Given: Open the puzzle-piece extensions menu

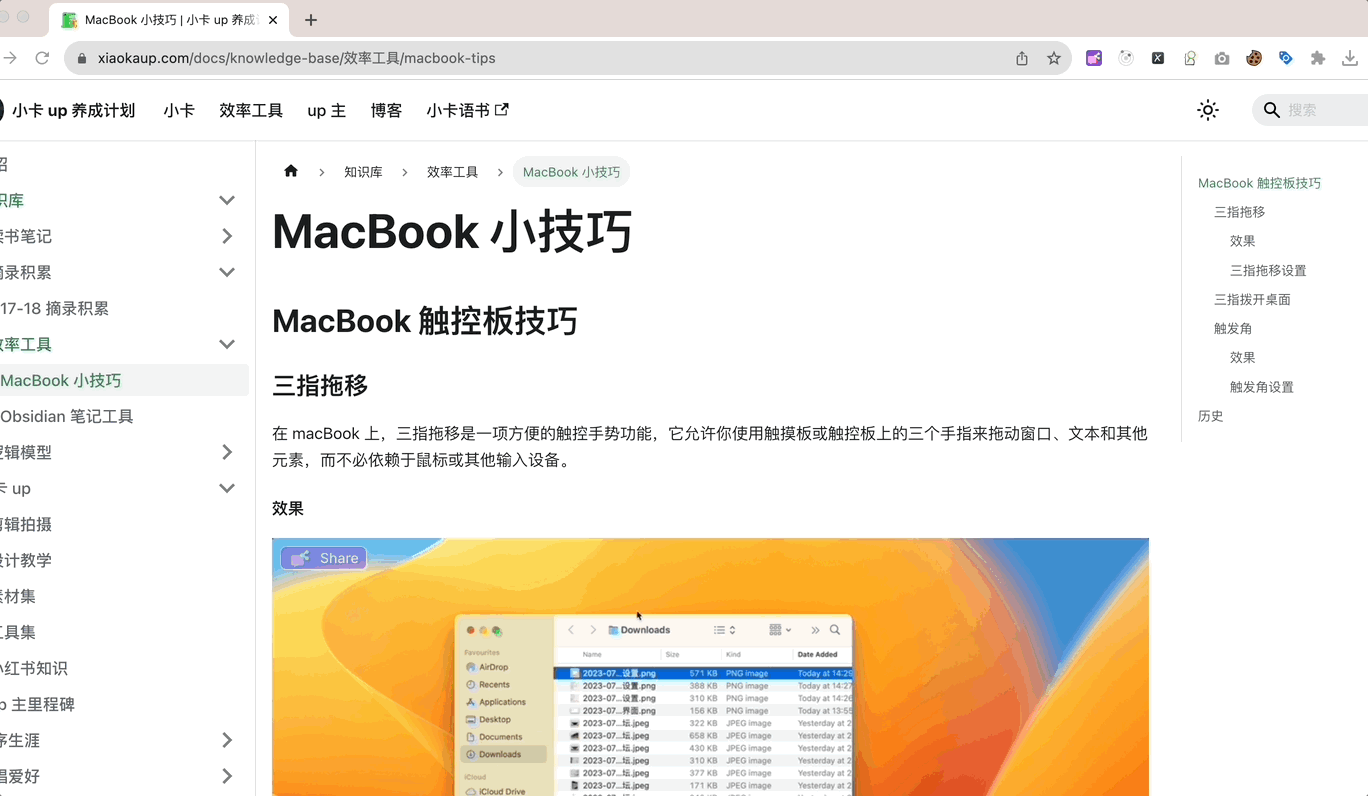Looking at the screenshot, I should pos(1318,58).
